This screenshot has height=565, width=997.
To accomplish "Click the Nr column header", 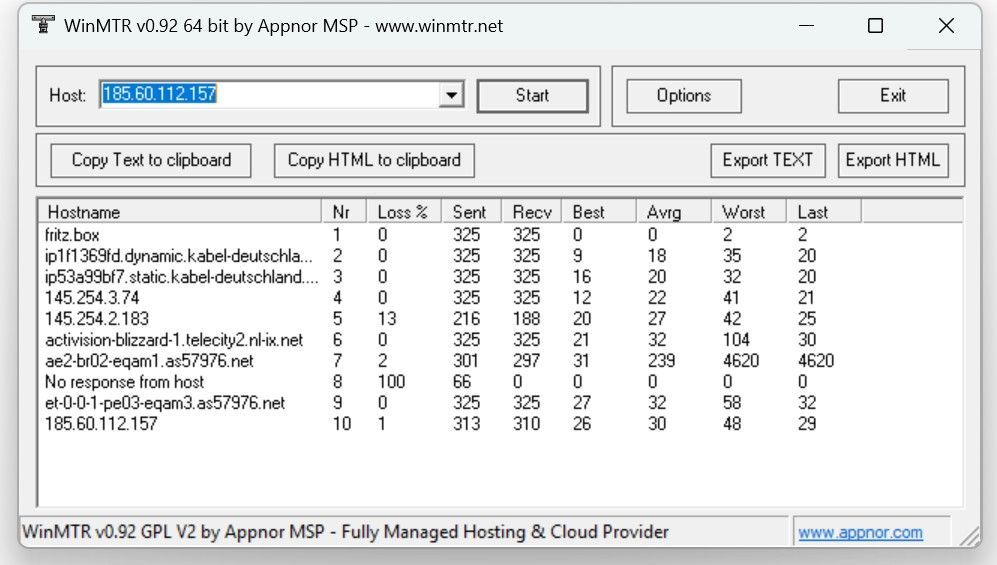I will (344, 212).
